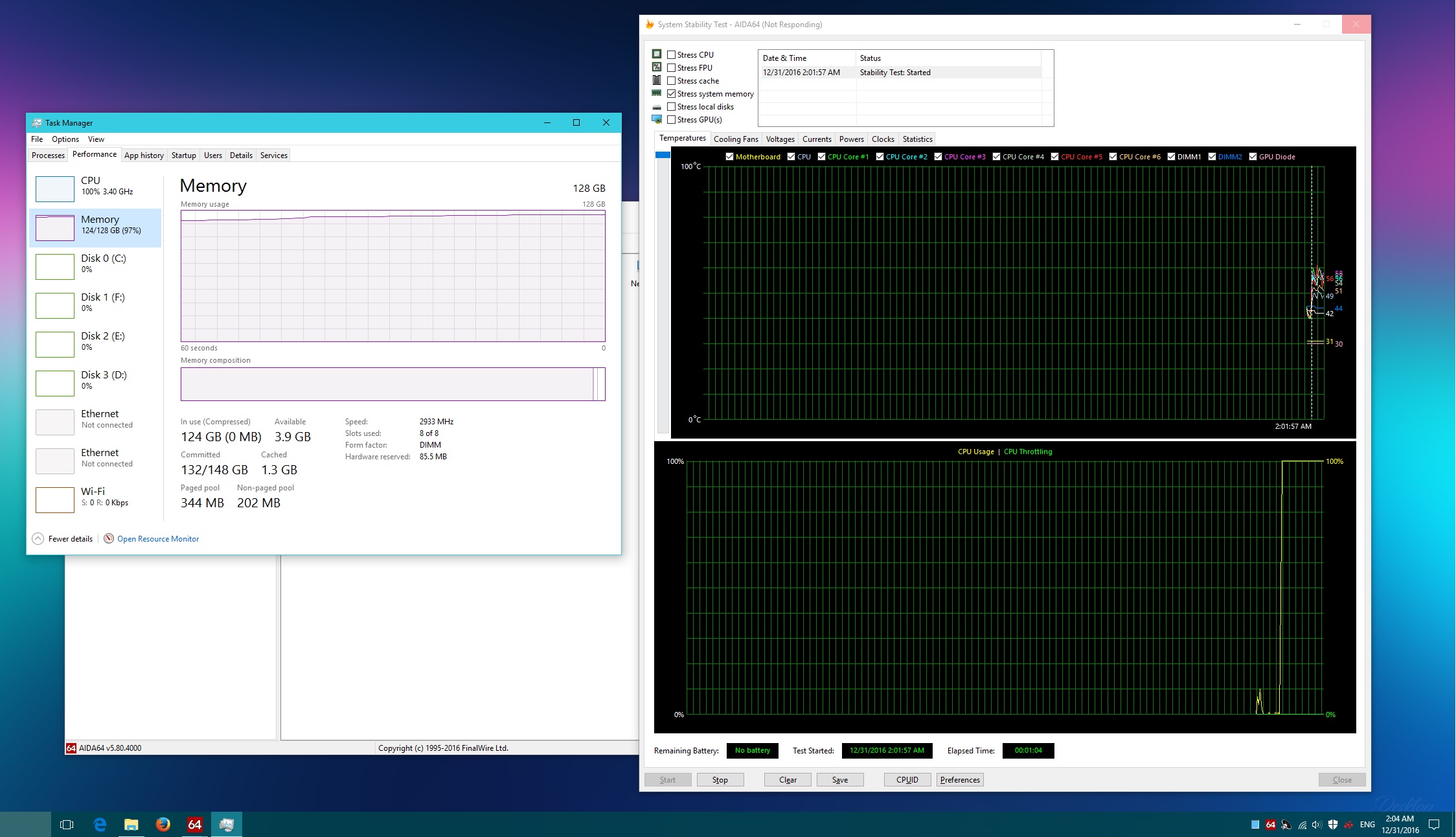Select the Disk 3 (D:) performance panel
This screenshot has width=1456, height=837.
[96, 383]
